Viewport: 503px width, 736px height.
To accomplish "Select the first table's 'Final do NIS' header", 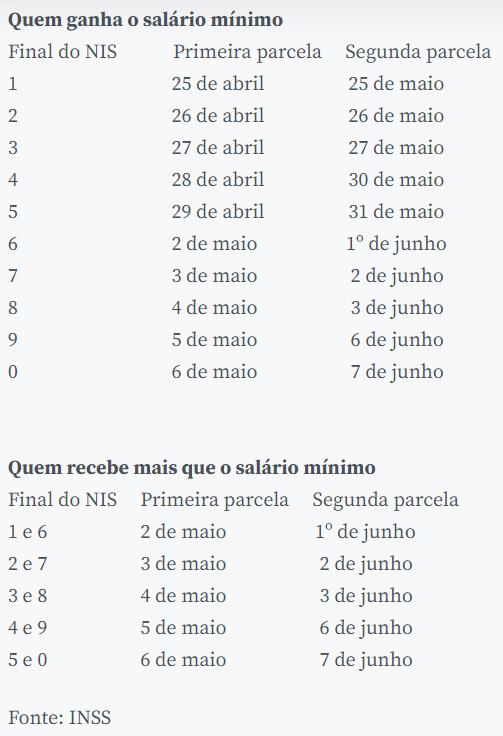I will coord(62,52).
